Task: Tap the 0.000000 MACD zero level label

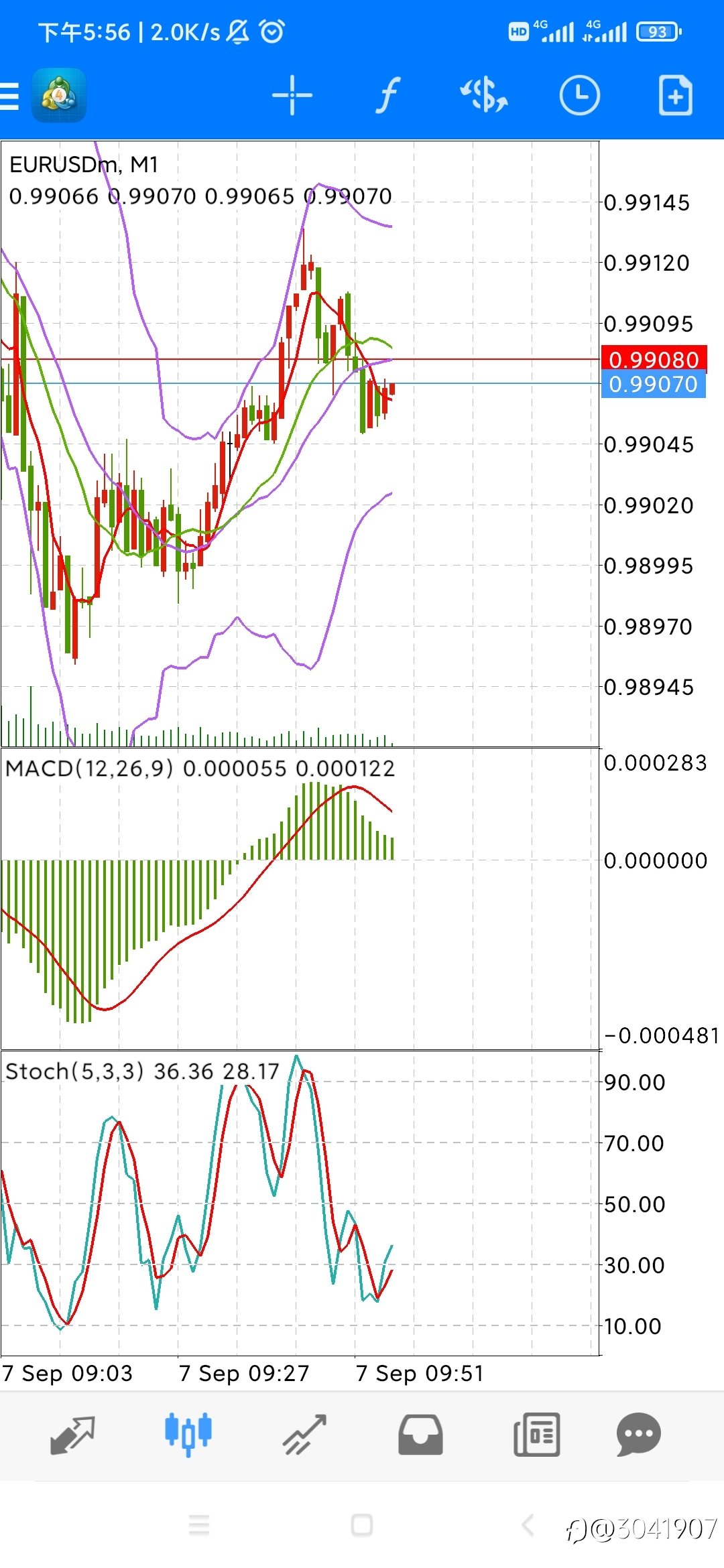Action: click(x=656, y=860)
